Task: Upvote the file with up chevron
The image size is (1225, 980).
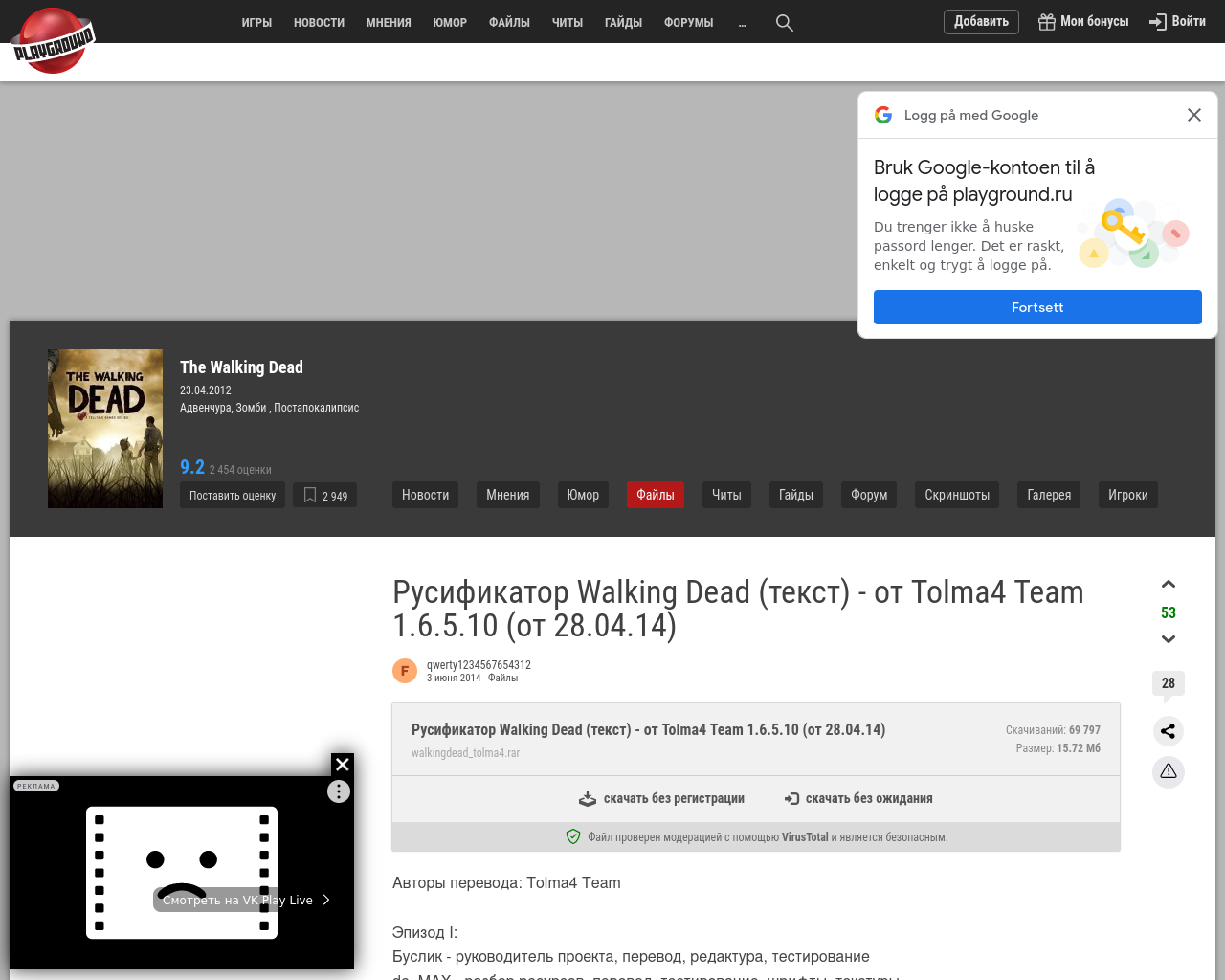Action: point(1169,585)
